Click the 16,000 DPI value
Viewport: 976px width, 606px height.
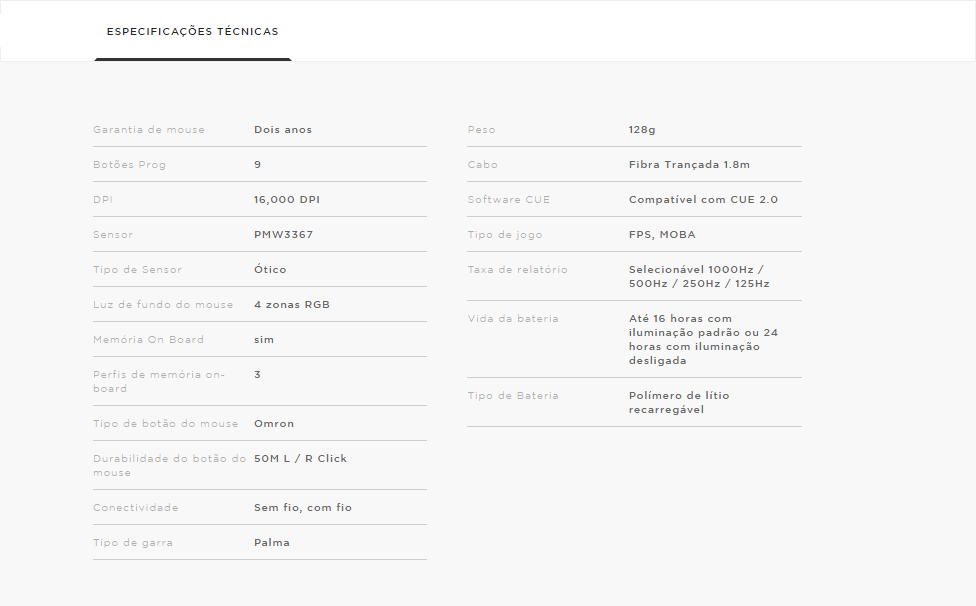(x=287, y=200)
